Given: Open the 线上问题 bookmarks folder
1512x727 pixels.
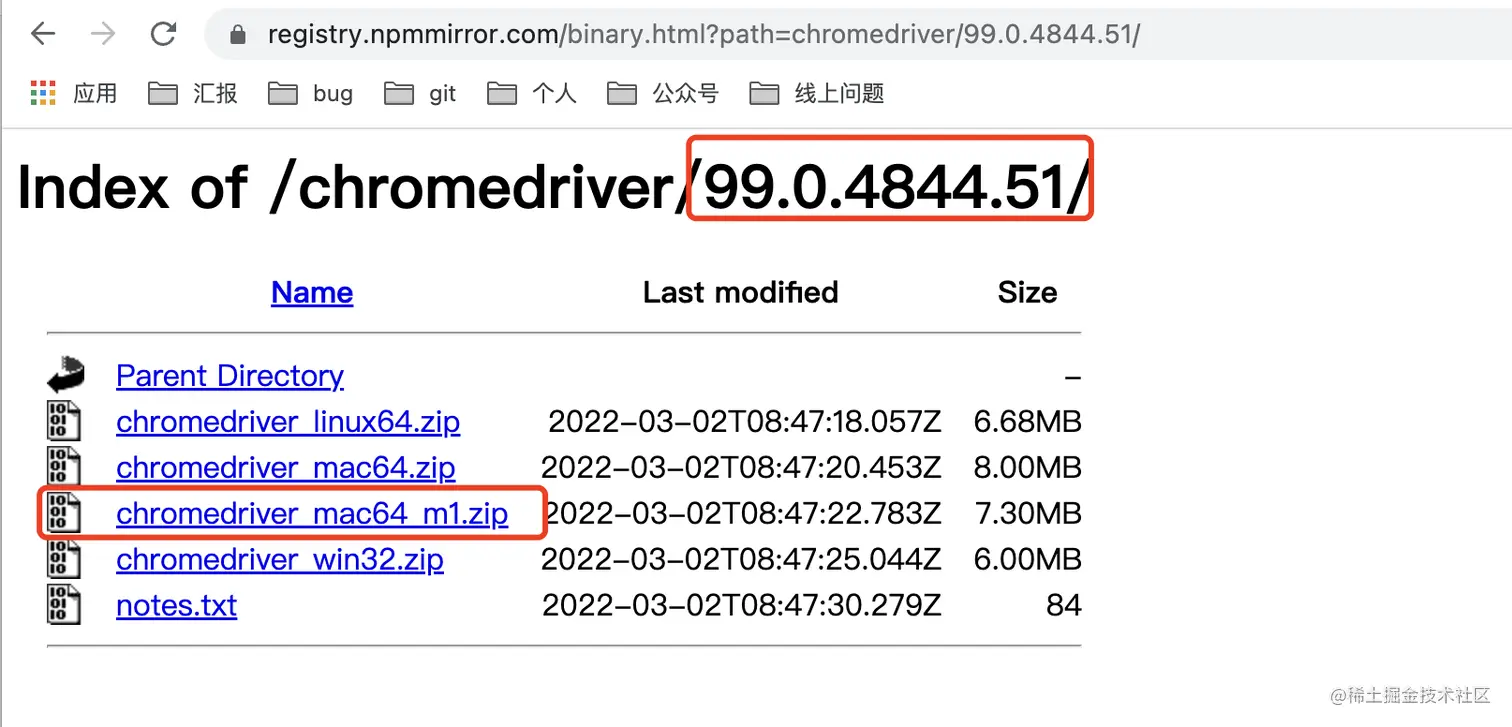Looking at the screenshot, I should (817, 94).
